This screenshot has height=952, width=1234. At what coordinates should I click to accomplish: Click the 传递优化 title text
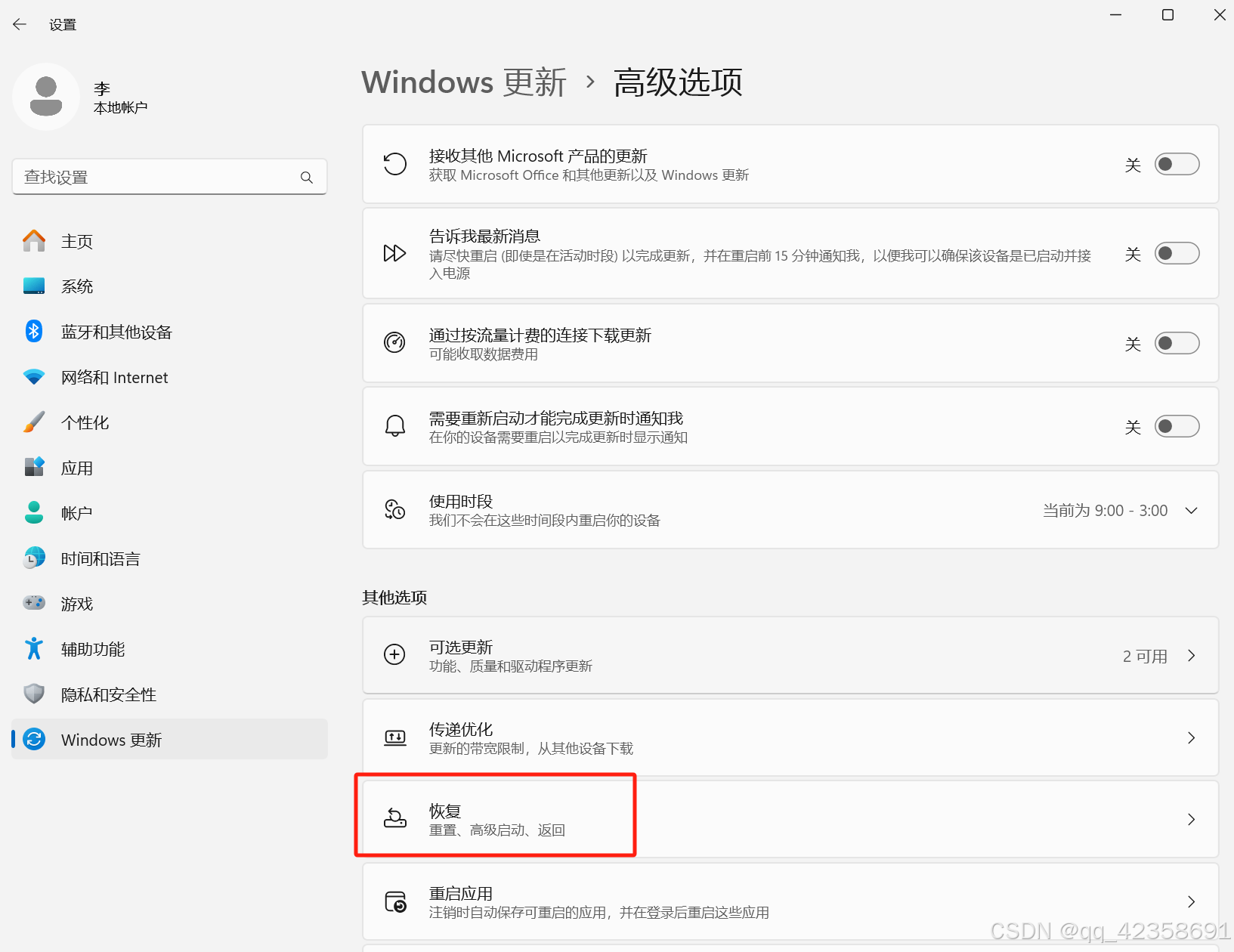[x=461, y=730]
